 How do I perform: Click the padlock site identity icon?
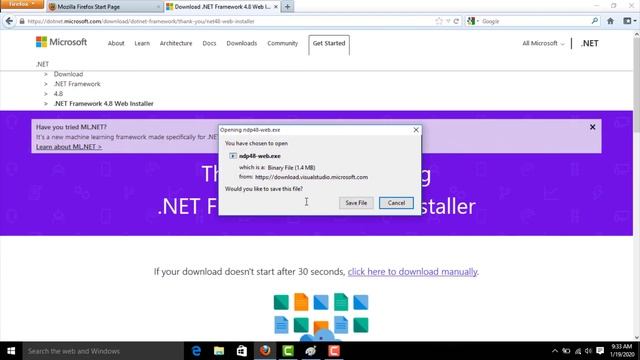22,21
